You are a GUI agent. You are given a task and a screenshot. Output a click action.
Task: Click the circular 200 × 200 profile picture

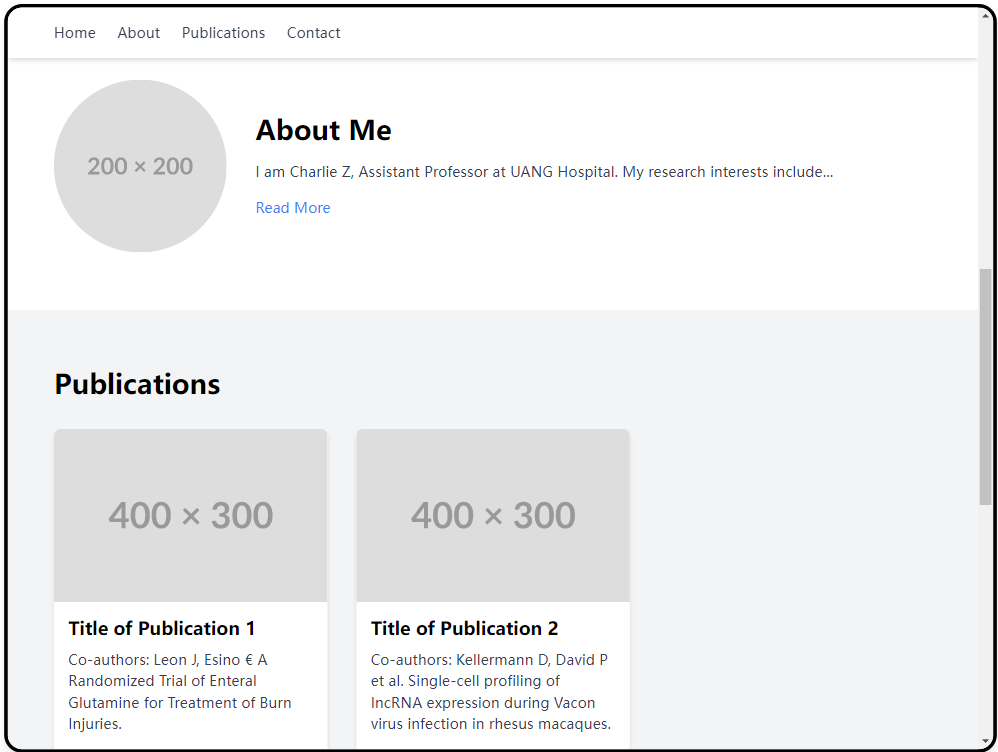tap(140, 166)
